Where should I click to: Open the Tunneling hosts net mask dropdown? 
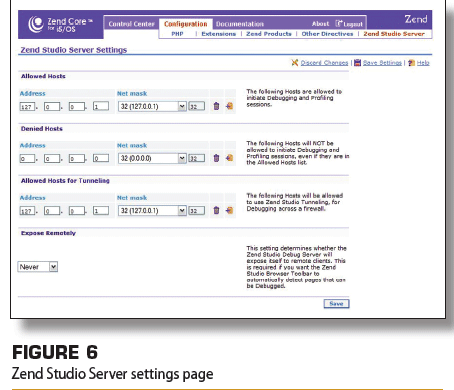182,211
